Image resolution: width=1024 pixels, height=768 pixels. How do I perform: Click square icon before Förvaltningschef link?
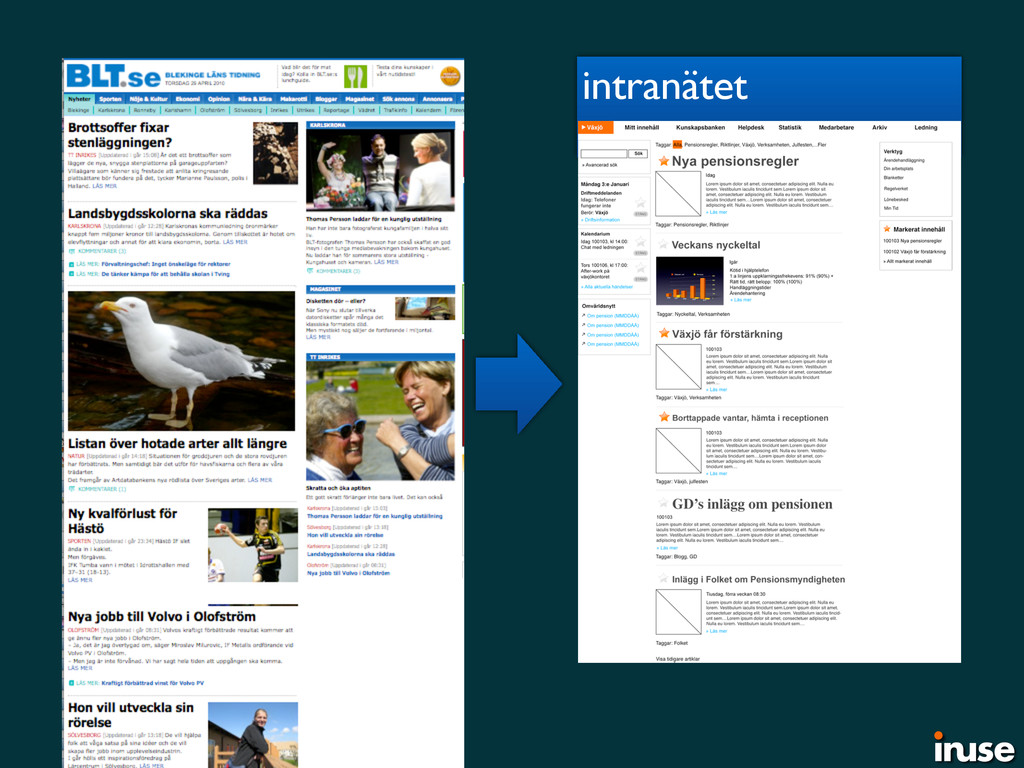71,264
